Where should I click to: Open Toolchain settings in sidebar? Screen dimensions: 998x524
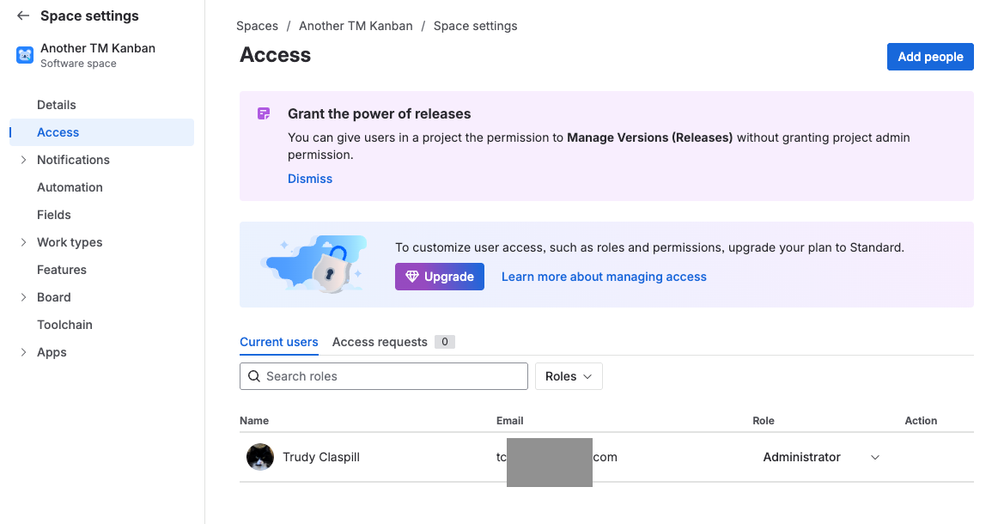click(x=65, y=325)
